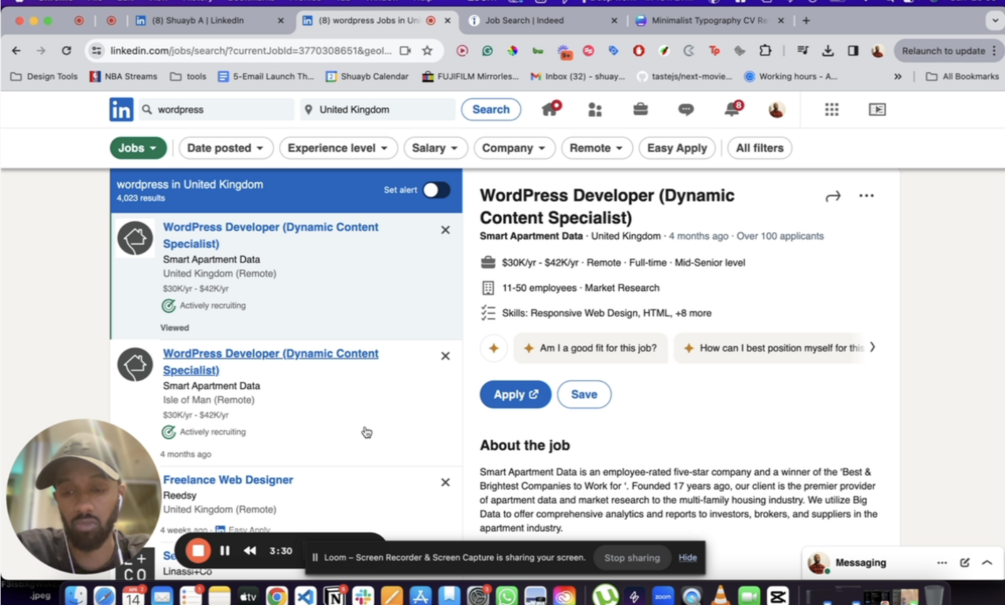Enable Easy Apply filter
Viewport: 1005px width, 605px height.
tap(677, 148)
